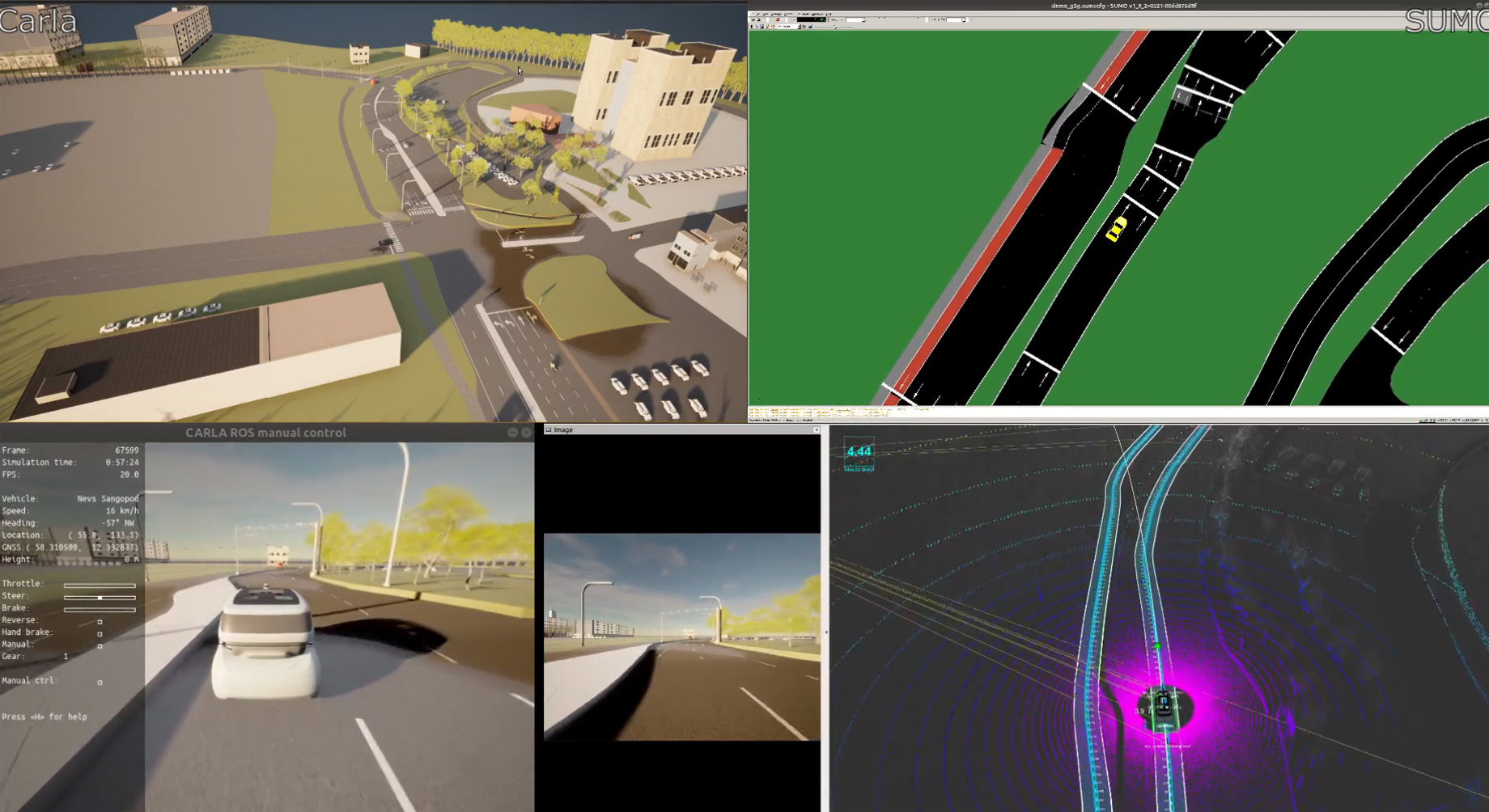Click the vehicle name 'Nevs Sangopod'
The height and width of the screenshot is (812, 1489).
(108, 499)
